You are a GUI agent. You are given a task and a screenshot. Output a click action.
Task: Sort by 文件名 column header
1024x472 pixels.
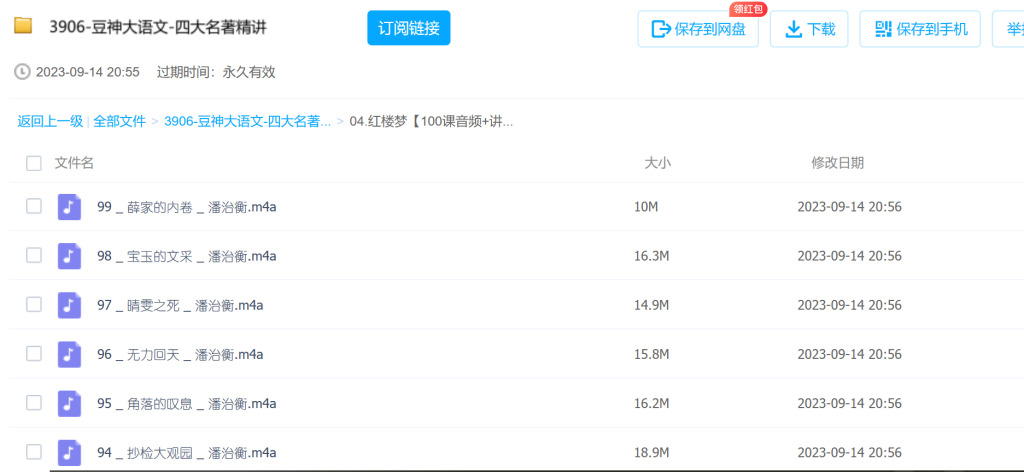pos(74,163)
